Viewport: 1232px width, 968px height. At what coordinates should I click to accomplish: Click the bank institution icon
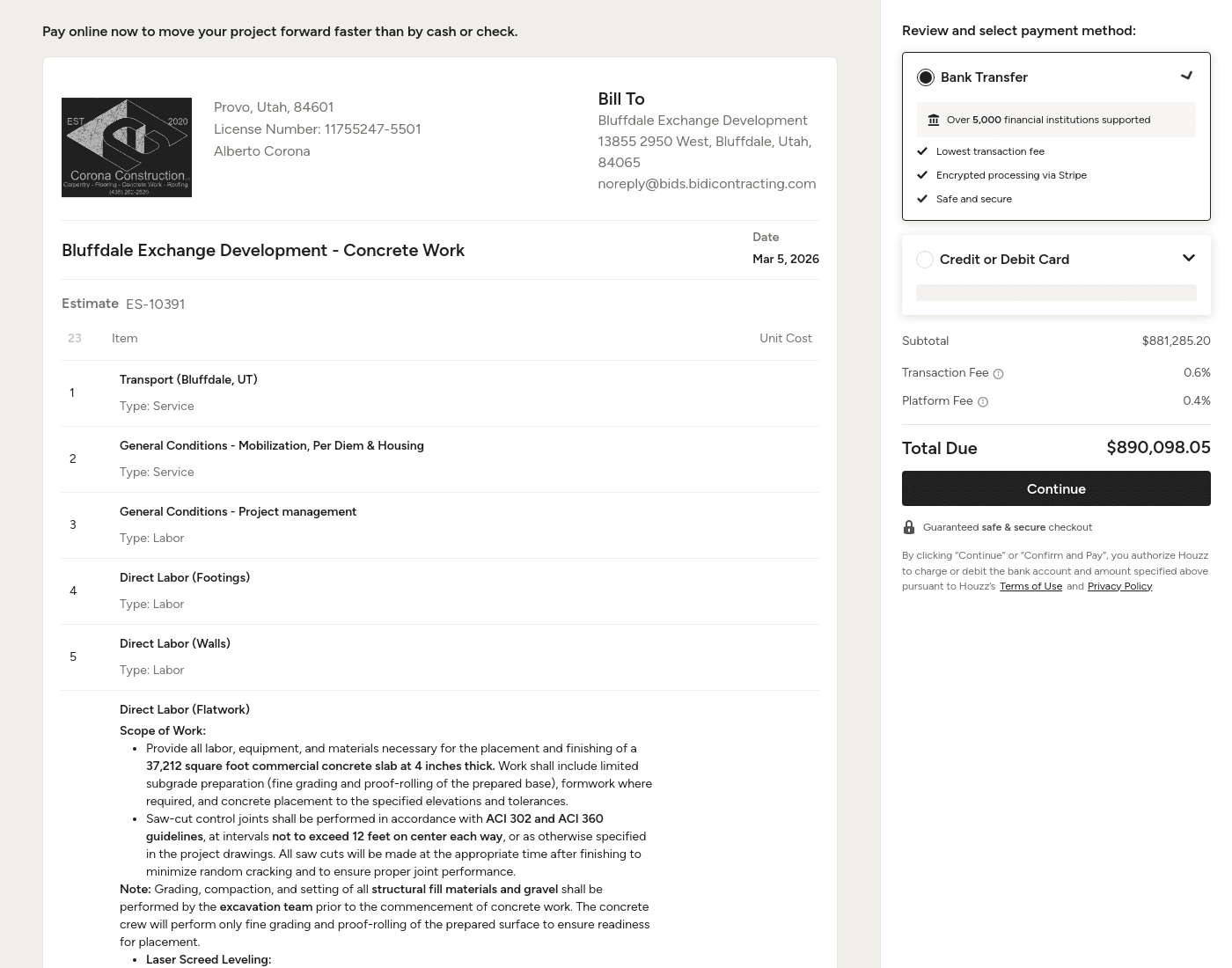(x=934, y=120)
